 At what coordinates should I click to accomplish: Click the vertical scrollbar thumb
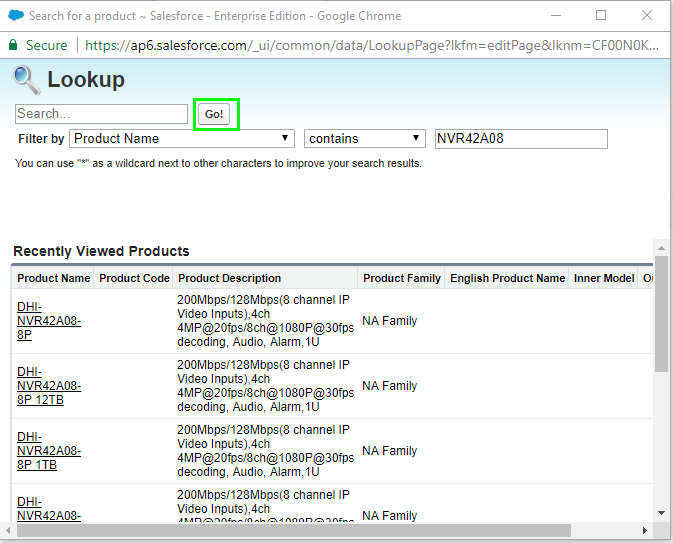(x=661, y=314)
